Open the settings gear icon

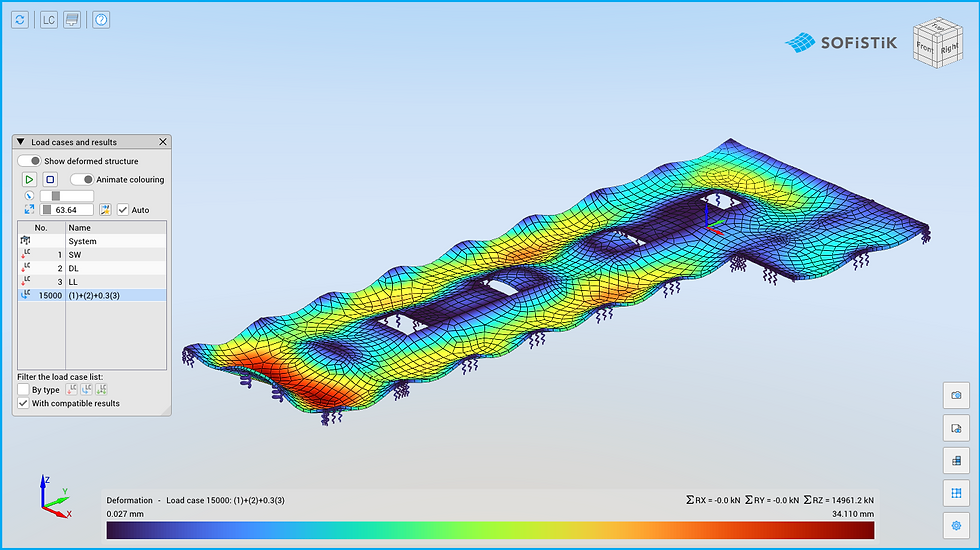coord(956,526)
